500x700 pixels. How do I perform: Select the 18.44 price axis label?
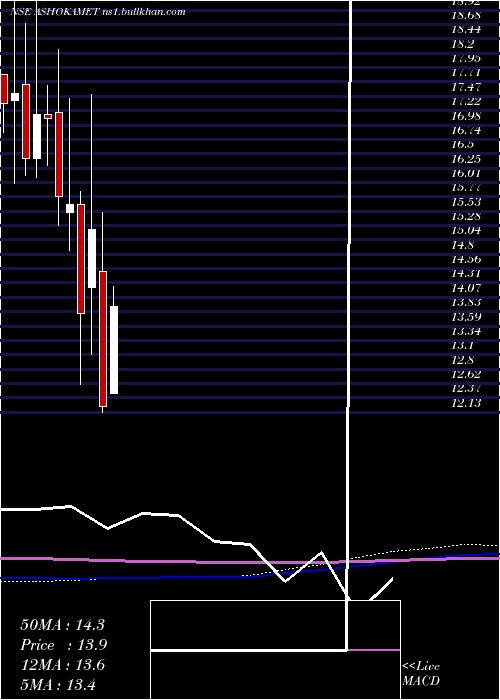point(466,30)
